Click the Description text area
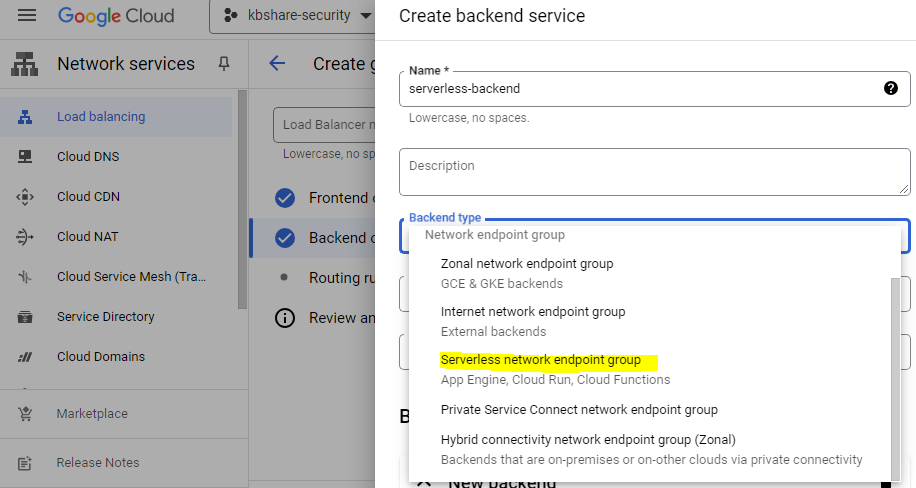This screenshot has height=488, width=916. pyautogui.click(x=654, y=172)
